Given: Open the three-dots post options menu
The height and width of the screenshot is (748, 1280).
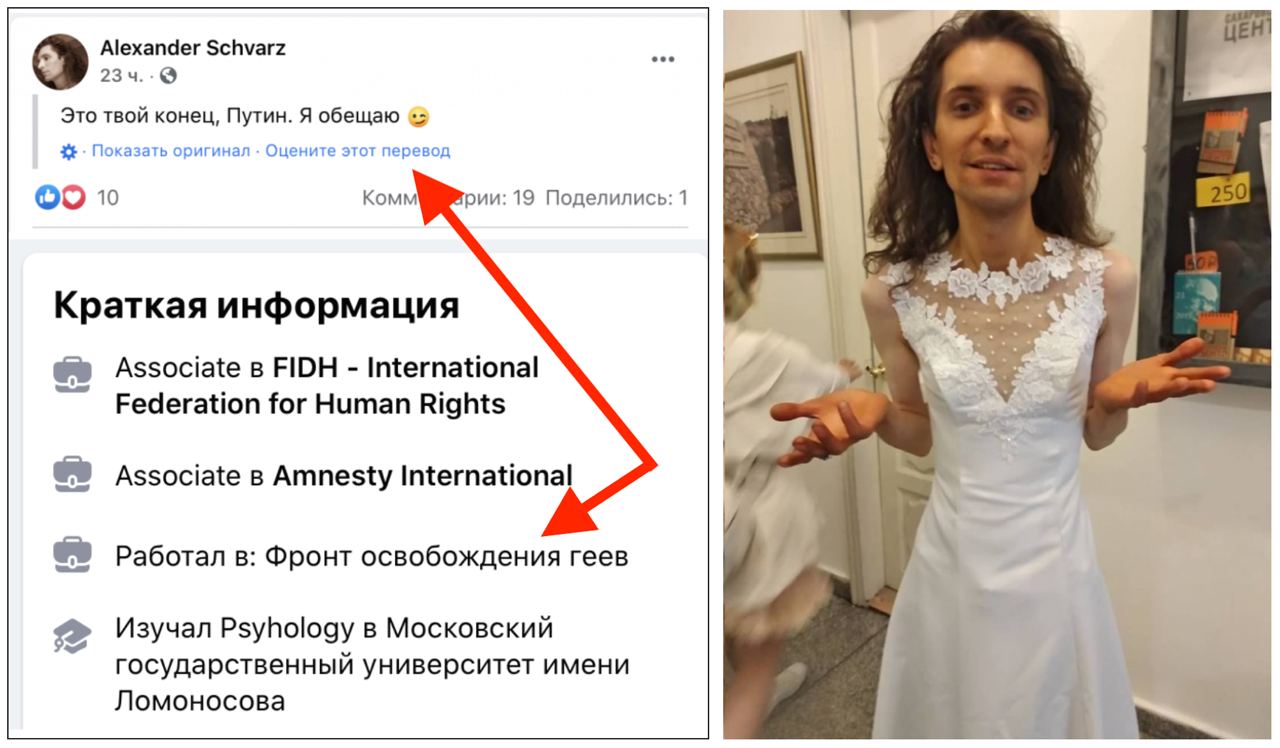Looking at the screenshot, I should [663, 60].
